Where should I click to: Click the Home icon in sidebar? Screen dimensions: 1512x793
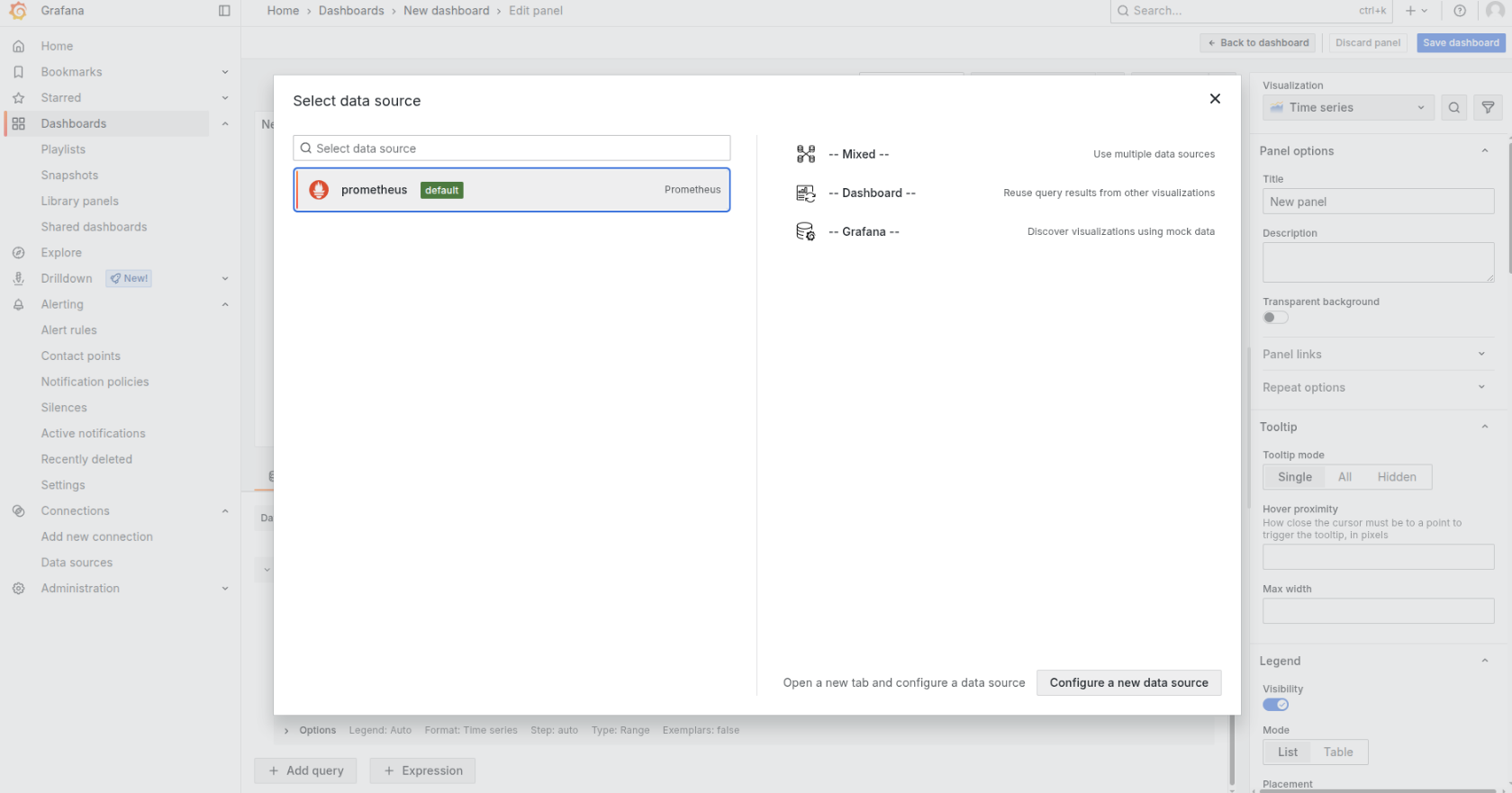coord(18,46)
